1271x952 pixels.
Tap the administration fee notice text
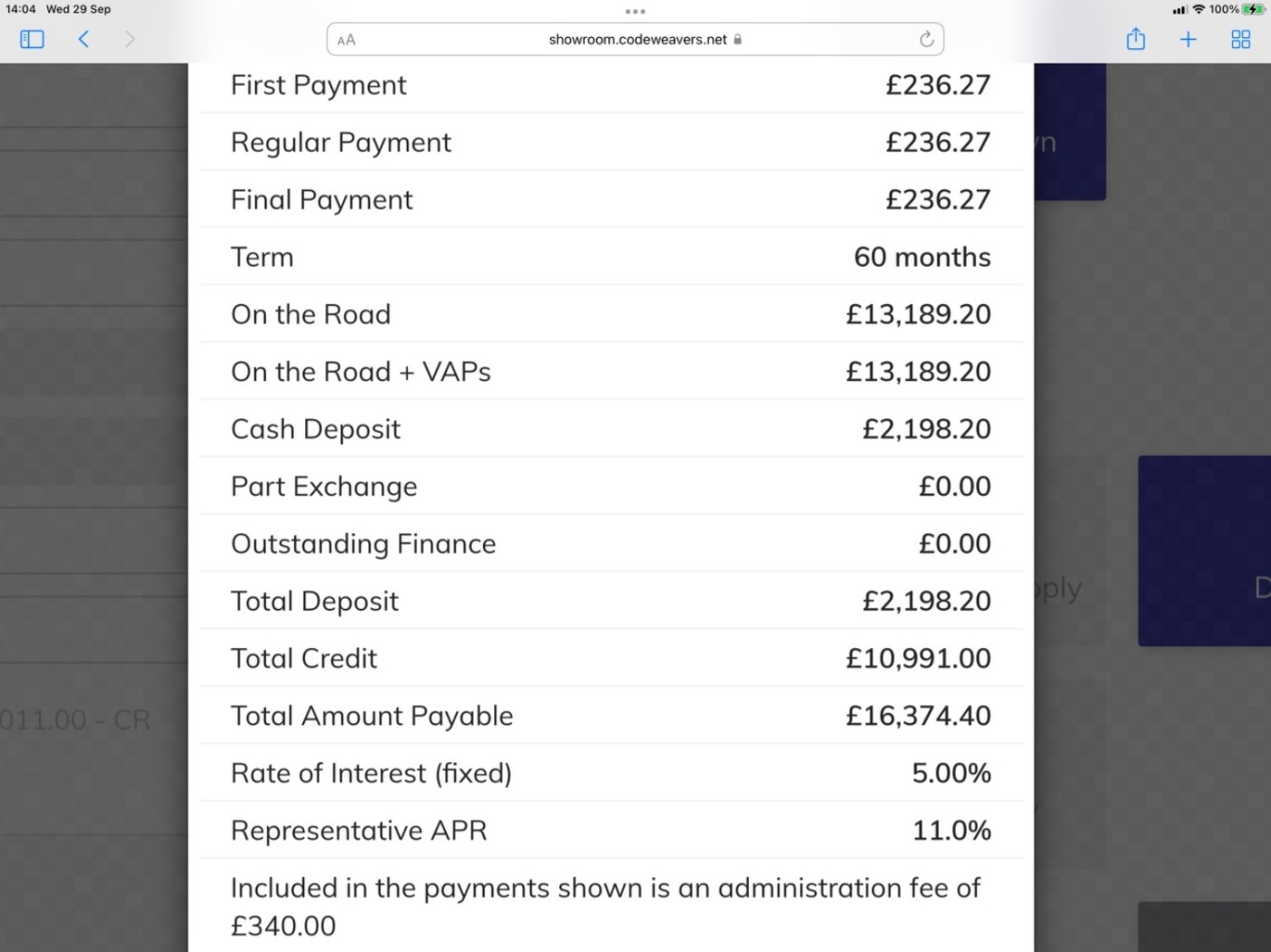[x=605, y=906]
